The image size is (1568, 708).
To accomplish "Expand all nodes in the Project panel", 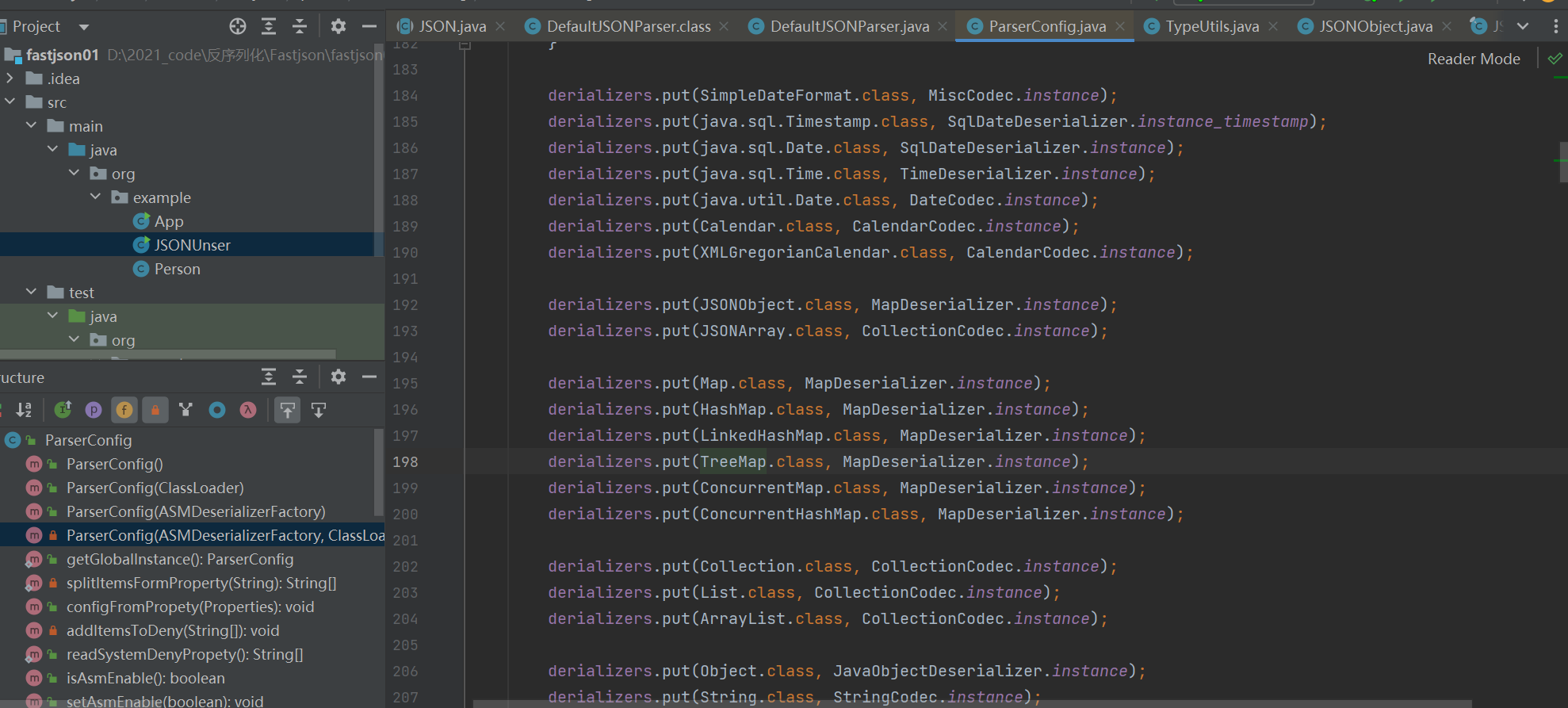I will 269,26.
